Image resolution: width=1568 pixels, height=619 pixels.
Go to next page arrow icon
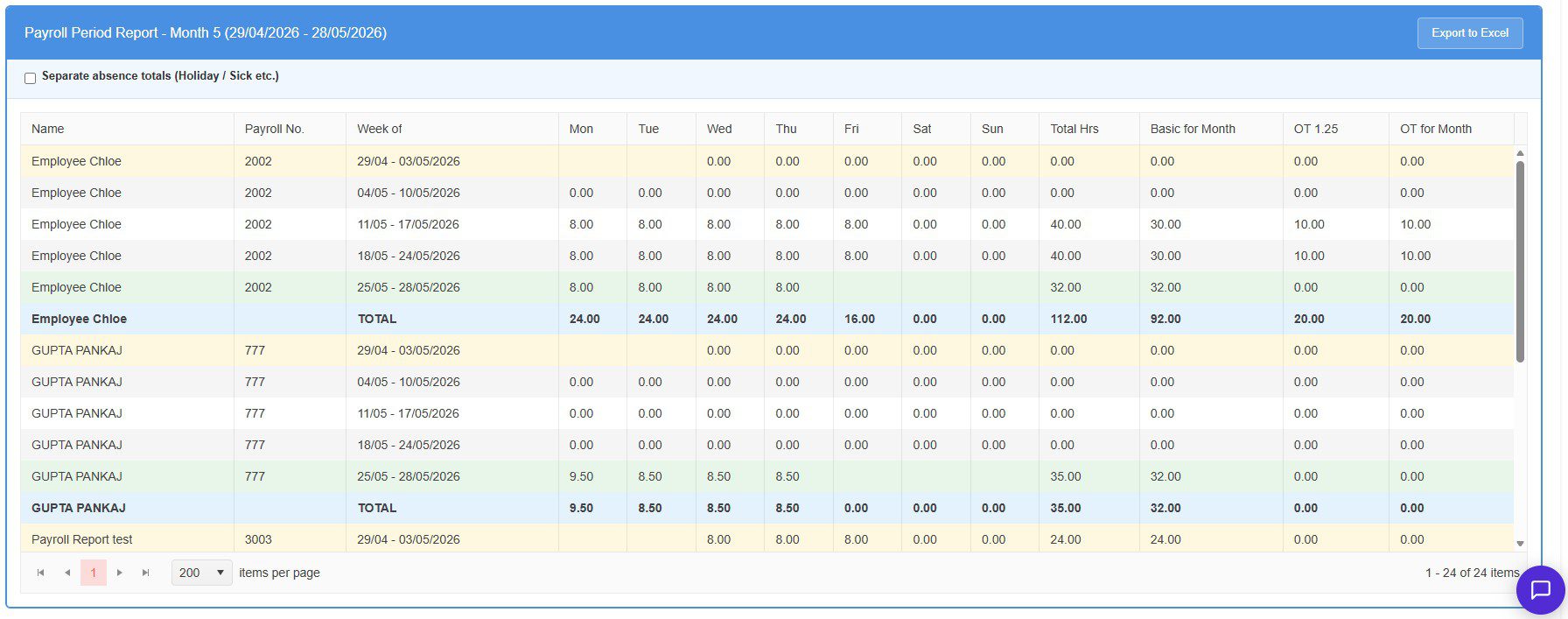tap(120, 573)
